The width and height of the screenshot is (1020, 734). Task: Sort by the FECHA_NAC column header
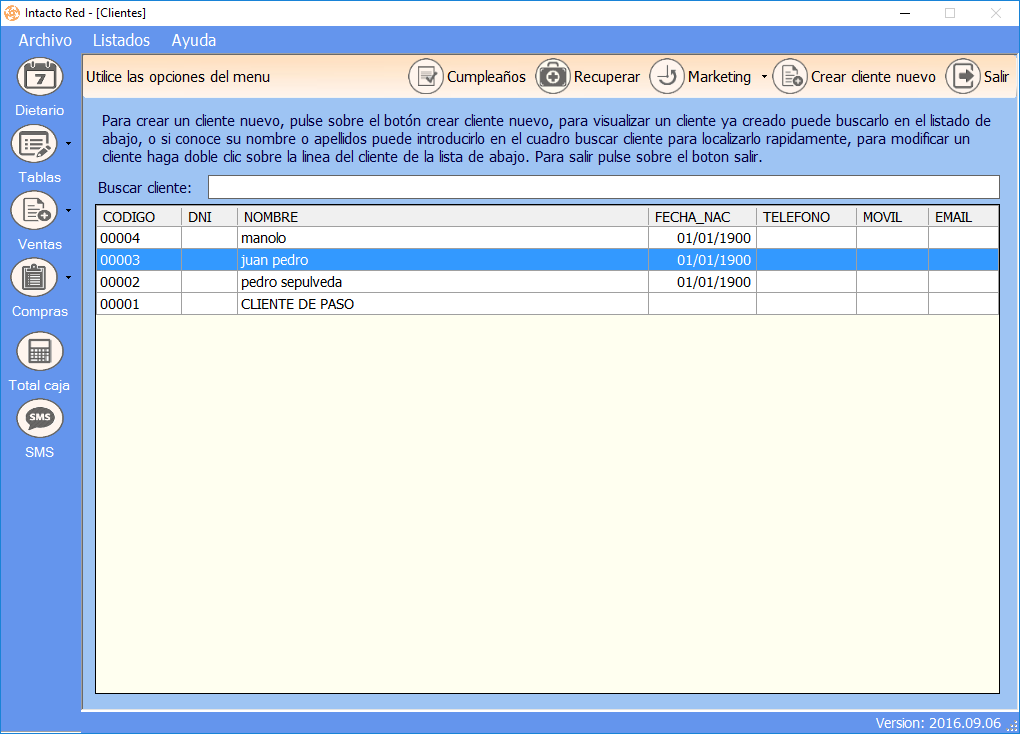[702, 217]
